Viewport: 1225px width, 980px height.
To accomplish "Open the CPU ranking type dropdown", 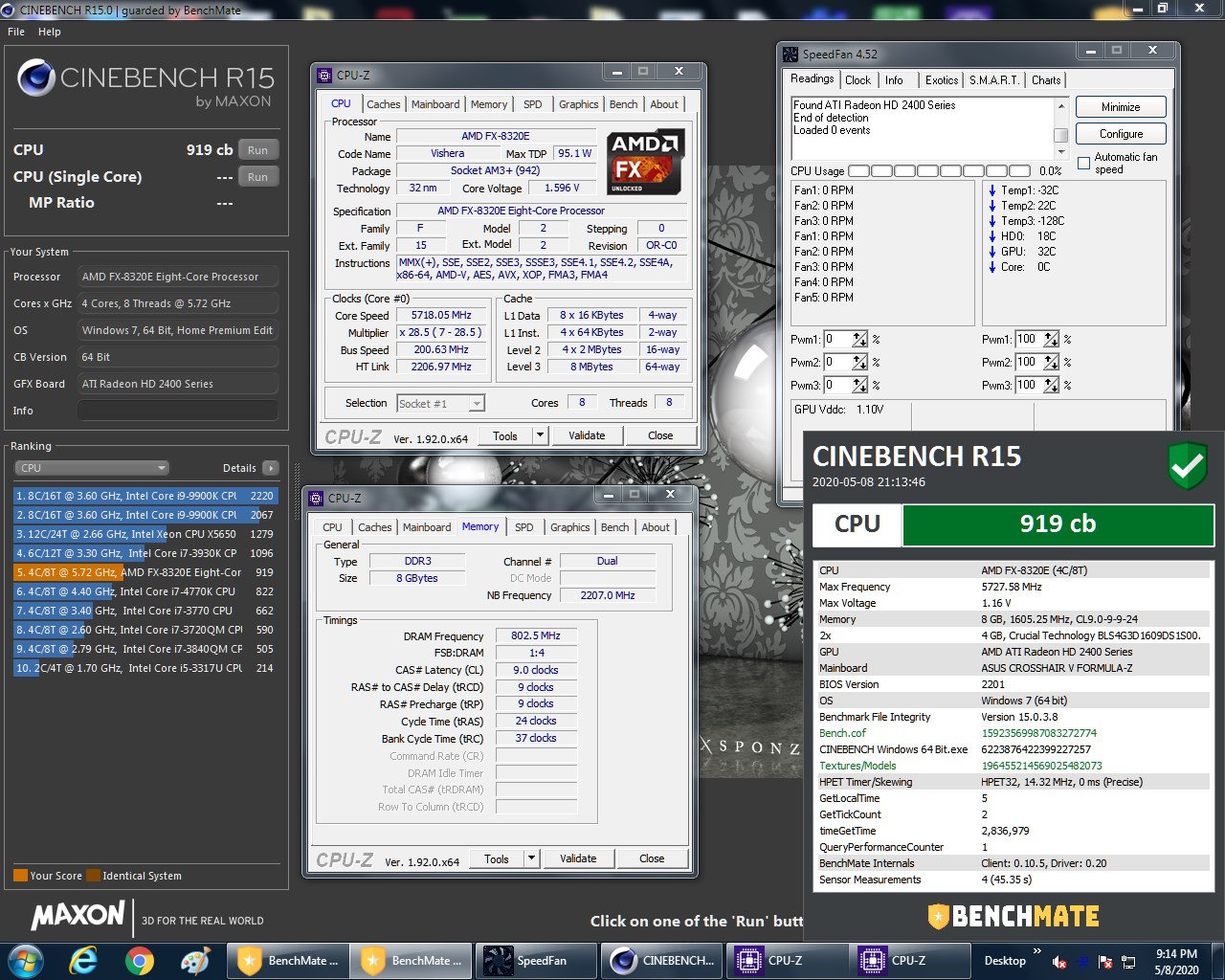I will 92,468.
